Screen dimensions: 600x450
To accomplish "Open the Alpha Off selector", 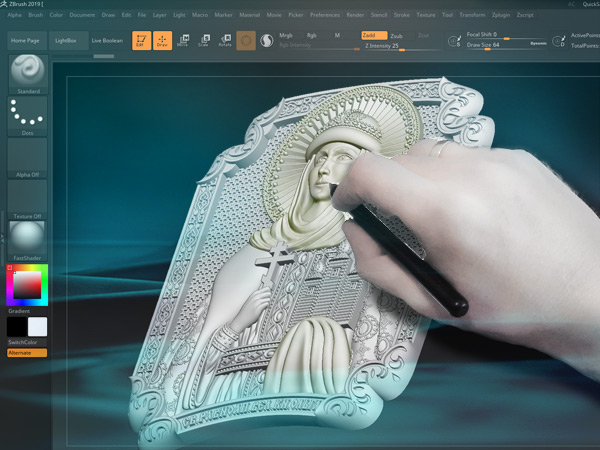I will coord(28,158).
